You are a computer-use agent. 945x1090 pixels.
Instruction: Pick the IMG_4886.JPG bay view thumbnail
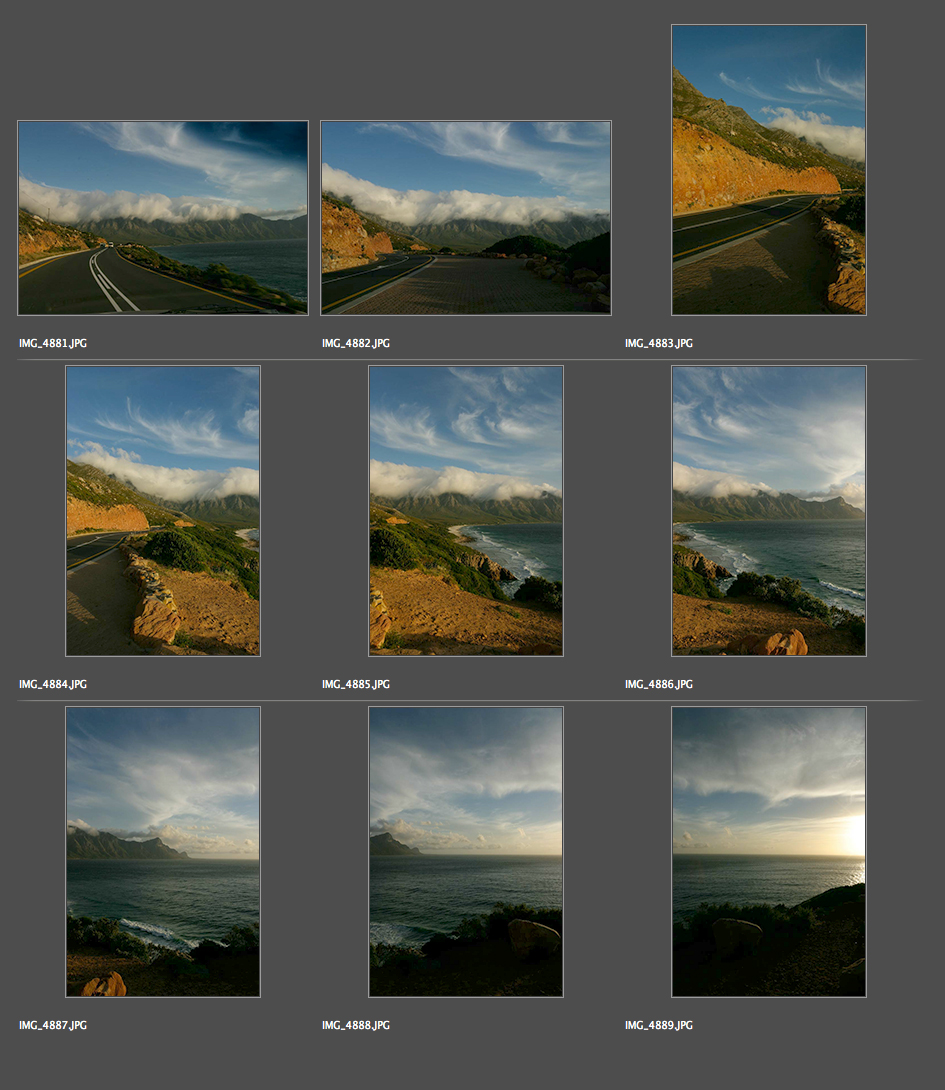point(768,510)
